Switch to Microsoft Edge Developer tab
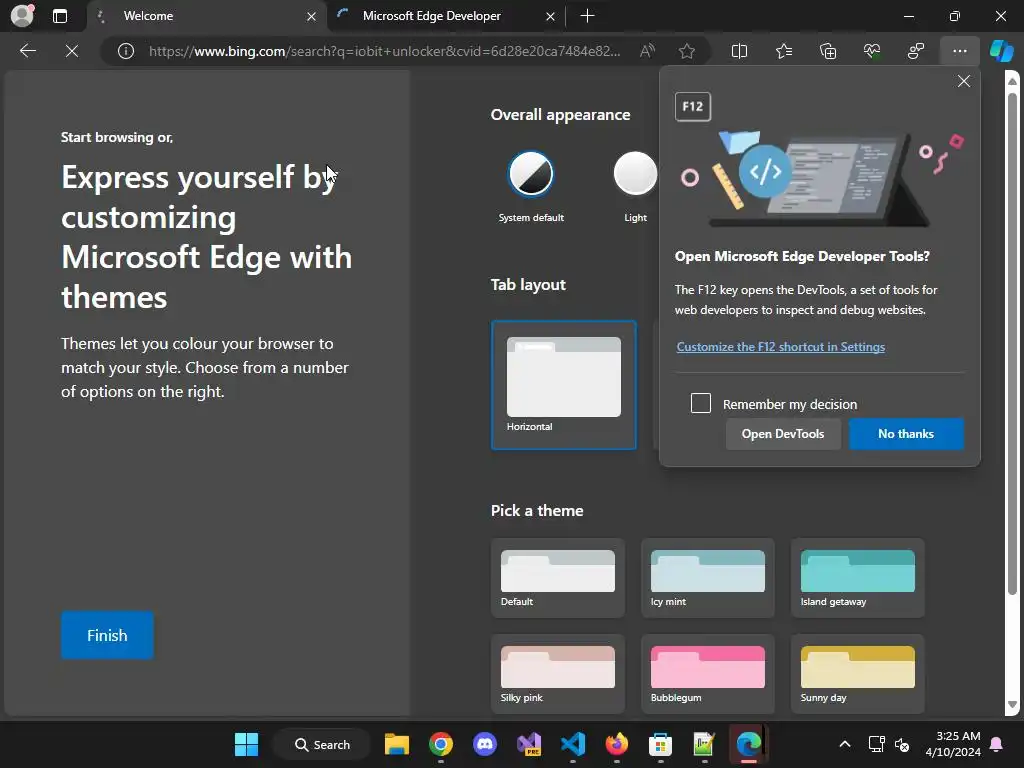Screen dimensions: 1024x768 [447, 16]
